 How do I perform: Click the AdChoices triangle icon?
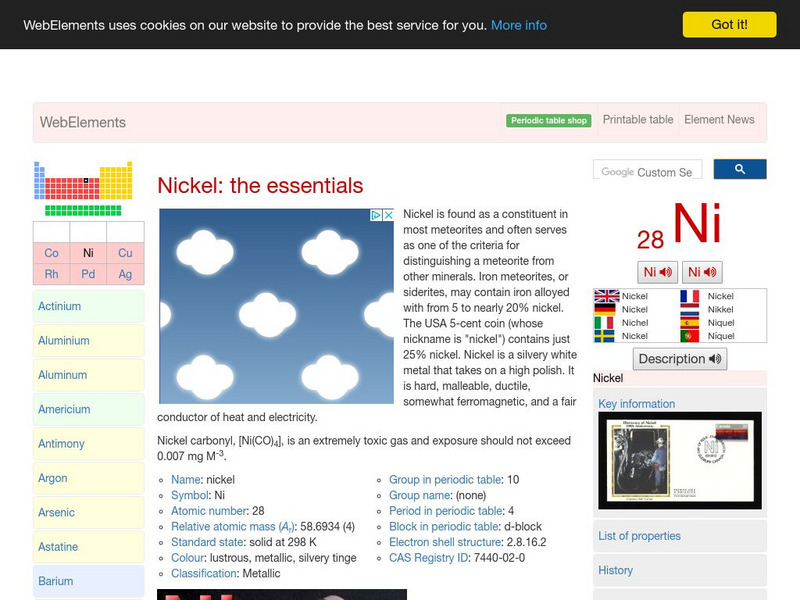376,215
